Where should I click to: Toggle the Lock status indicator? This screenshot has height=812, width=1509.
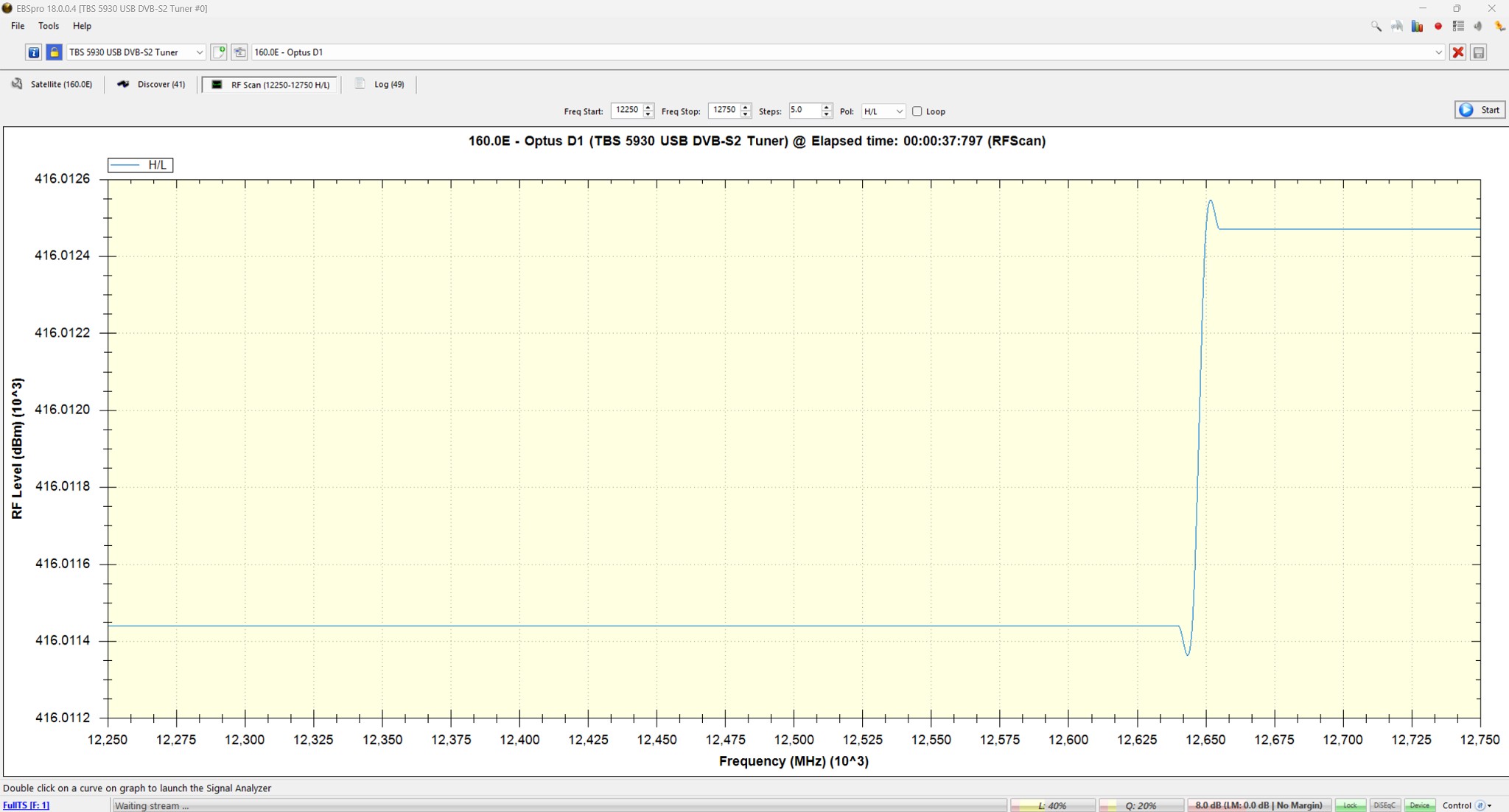[1350, 805]
